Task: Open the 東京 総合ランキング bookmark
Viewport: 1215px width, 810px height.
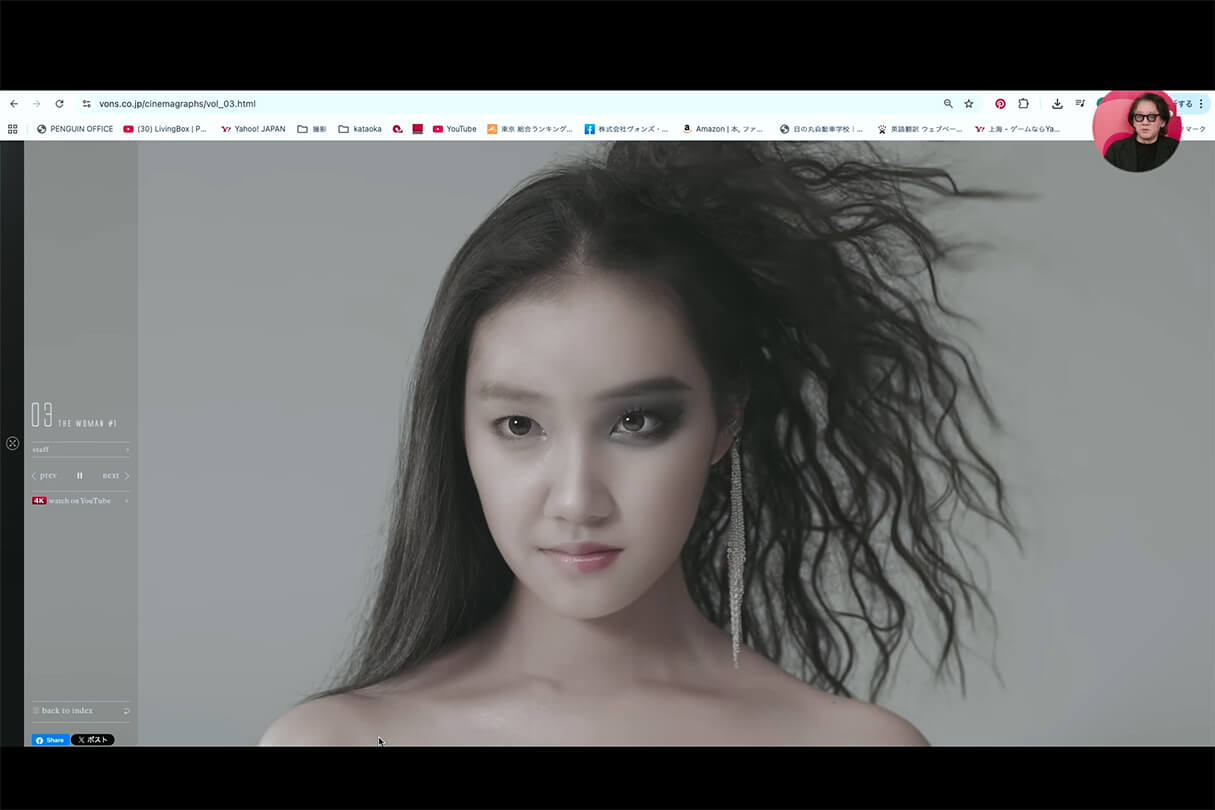Action: [530, 129]
